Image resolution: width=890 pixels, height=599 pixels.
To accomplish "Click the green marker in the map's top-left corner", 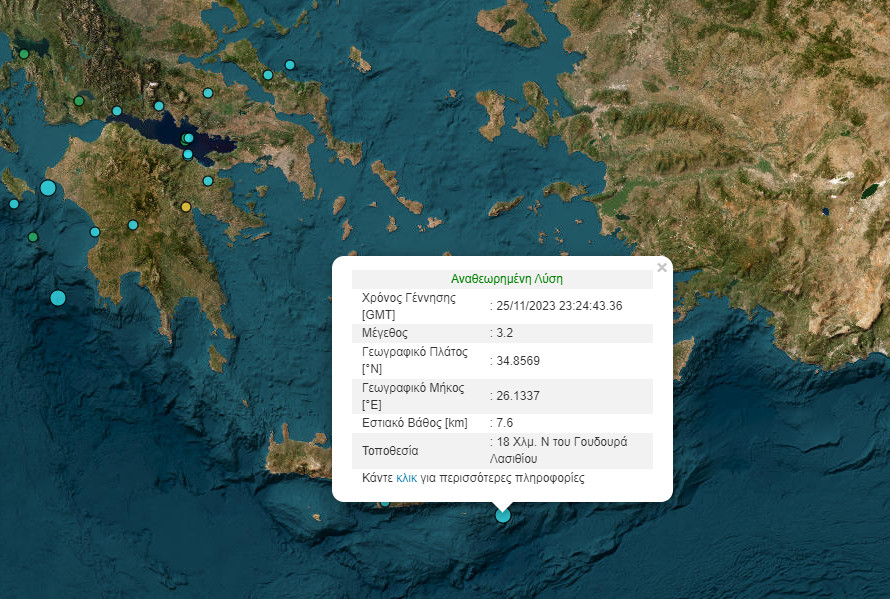I will click(x=24, y=54).
